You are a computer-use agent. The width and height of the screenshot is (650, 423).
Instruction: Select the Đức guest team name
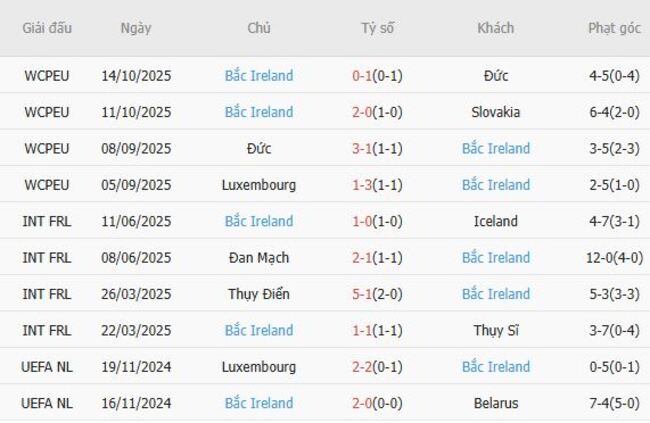[x=496, y=75]
